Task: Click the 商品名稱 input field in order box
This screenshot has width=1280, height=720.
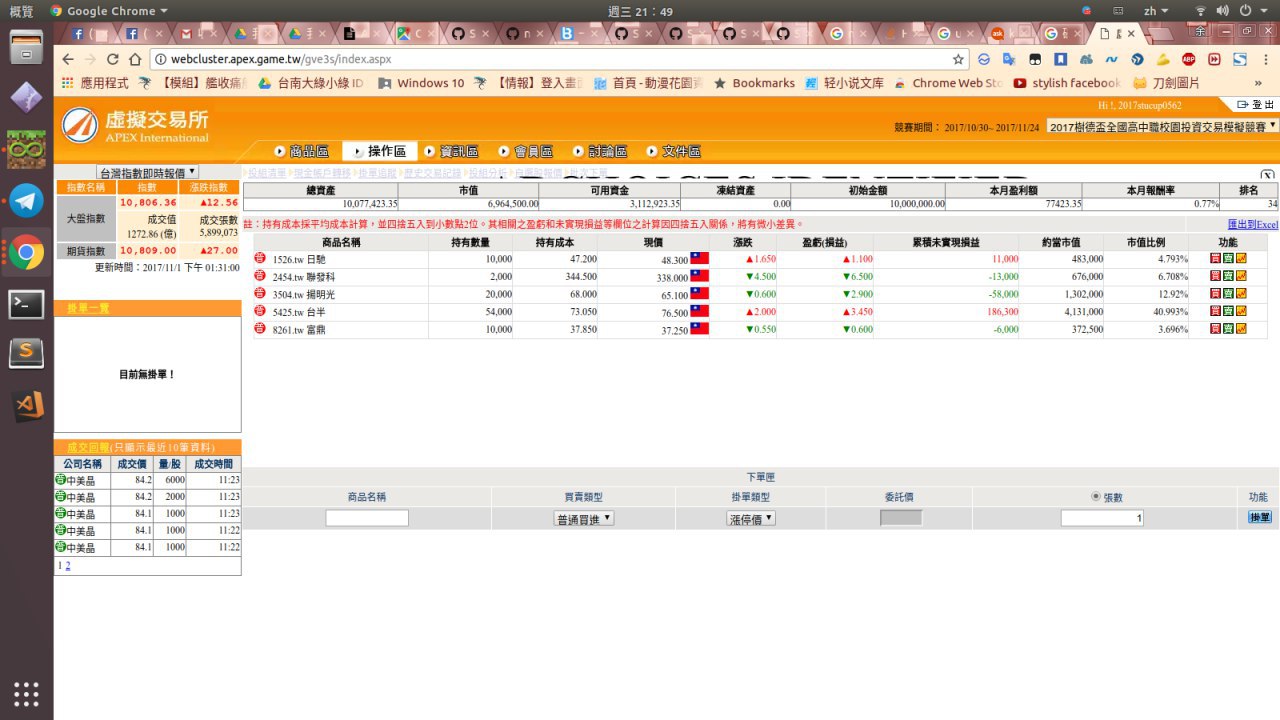Action: [x=367, y=518]
